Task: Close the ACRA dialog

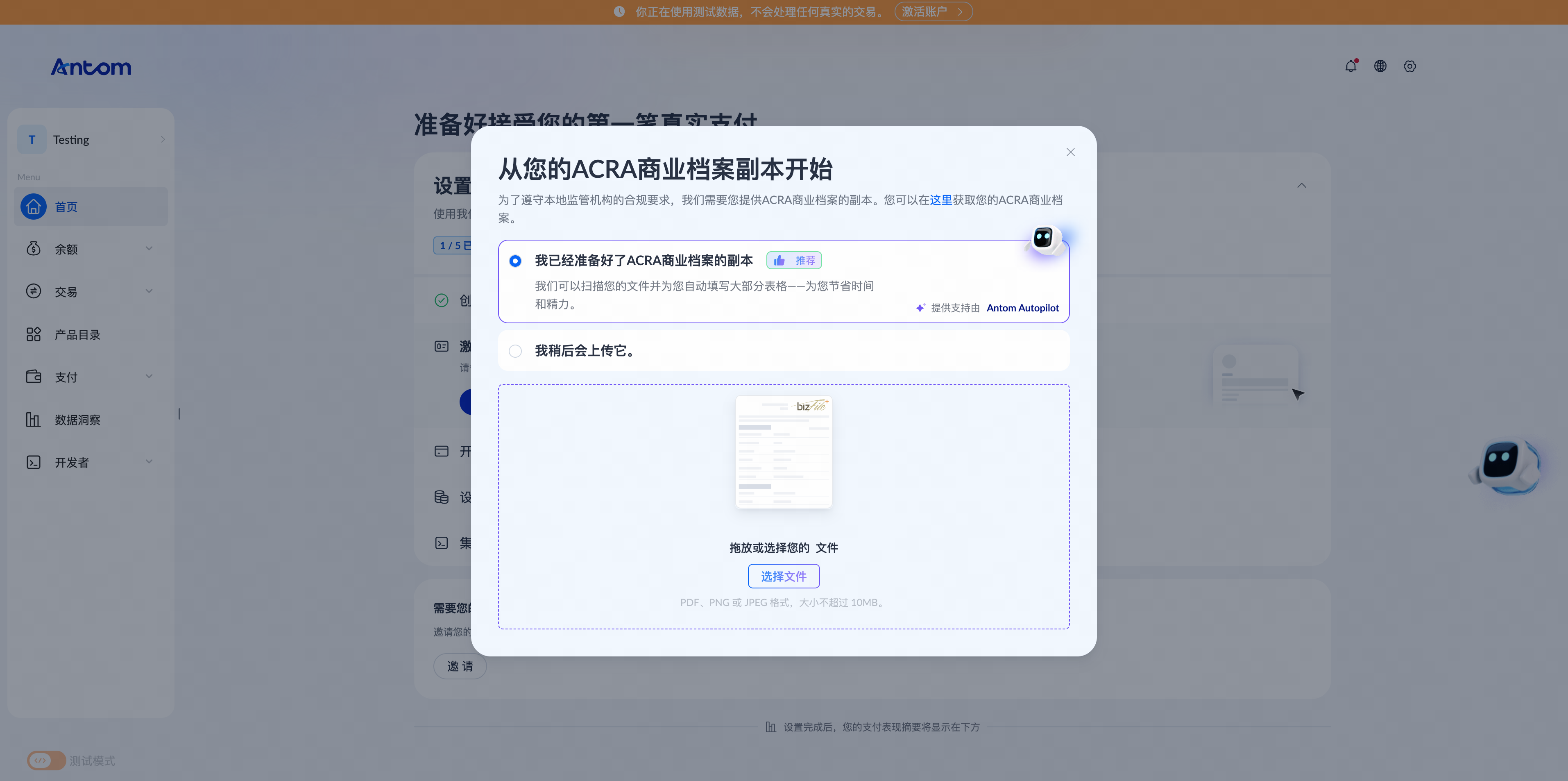Action: pyautogui.click(x=1070, y=152)
